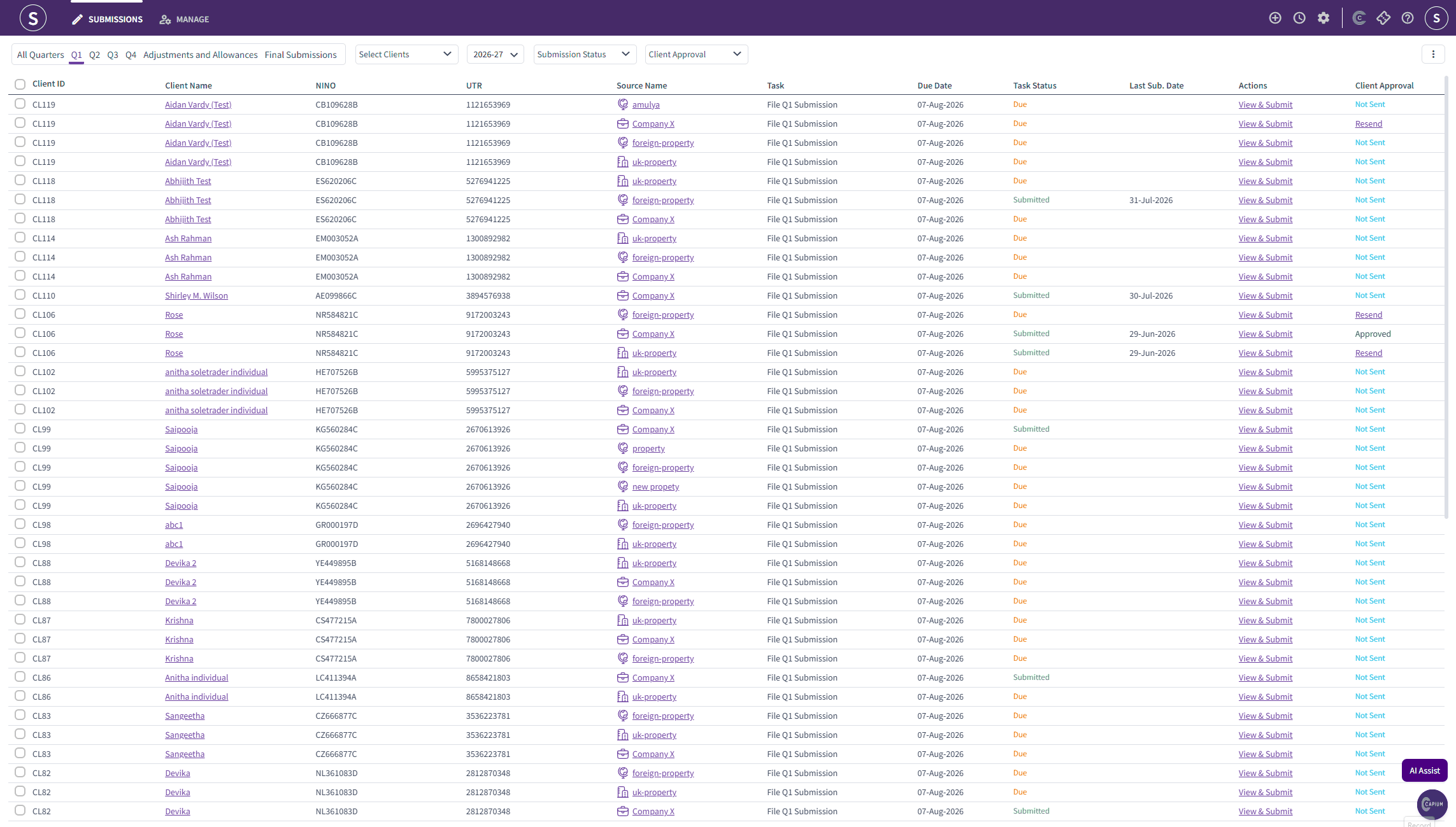
Task: Click the Capium C module icon
Action: pyautogui.click(x=1359, y=18)
